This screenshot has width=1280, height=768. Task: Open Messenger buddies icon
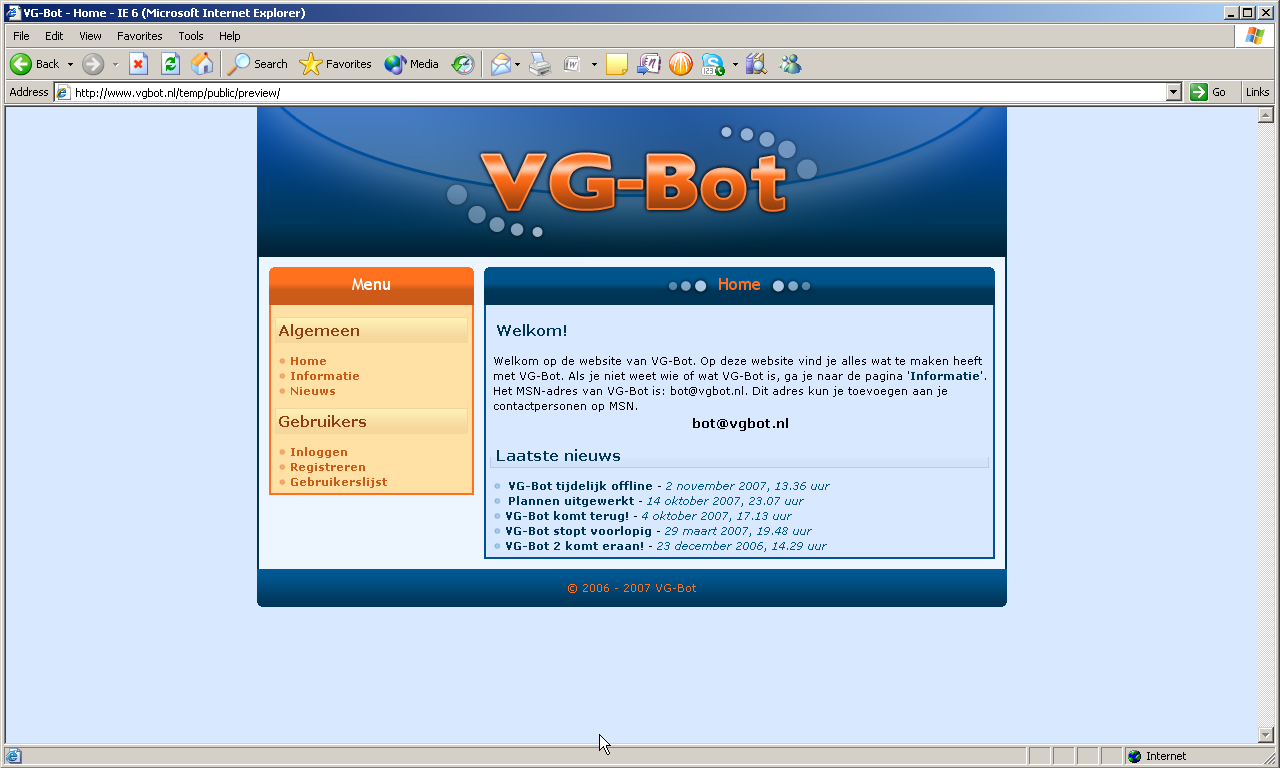pos(790,64)
